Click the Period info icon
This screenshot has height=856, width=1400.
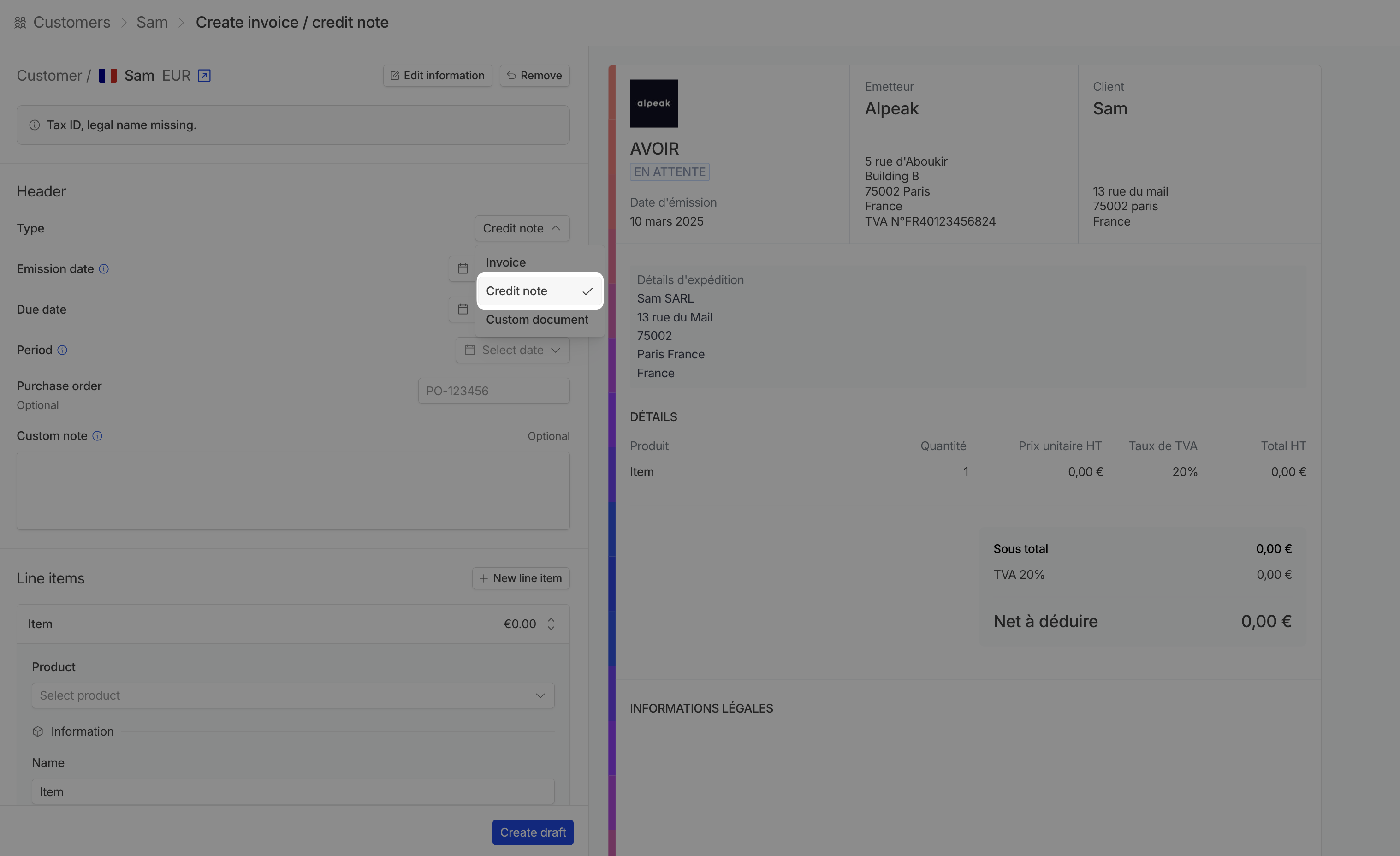[63, 350]
